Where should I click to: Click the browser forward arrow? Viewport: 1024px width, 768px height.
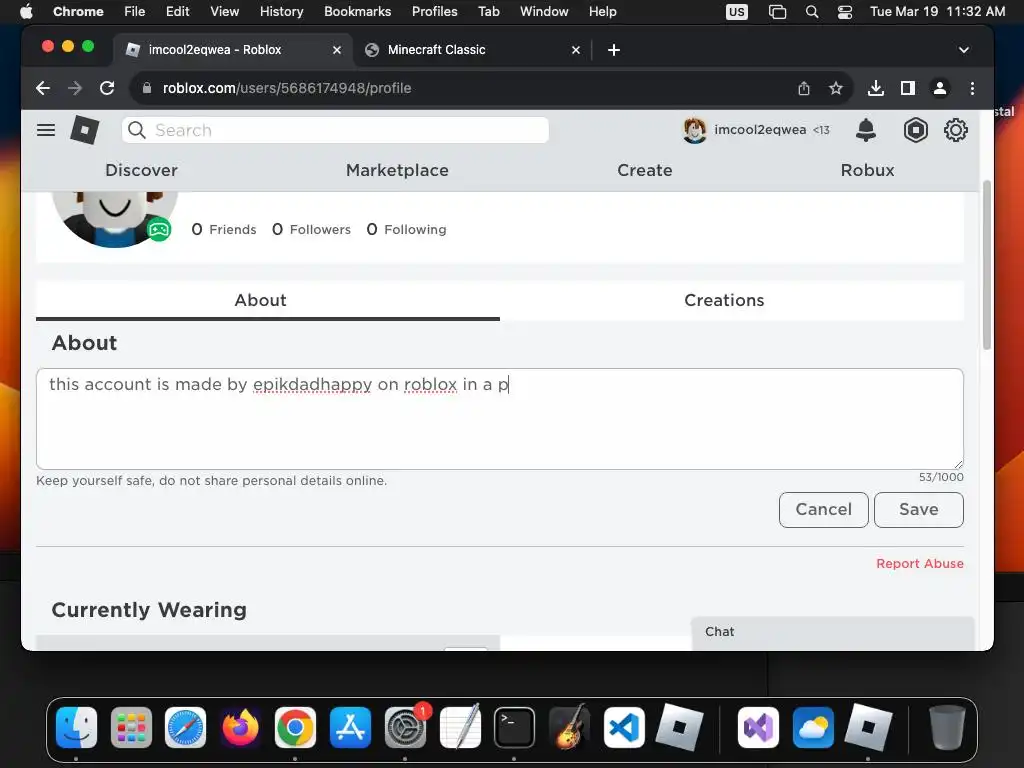[75, 88]
